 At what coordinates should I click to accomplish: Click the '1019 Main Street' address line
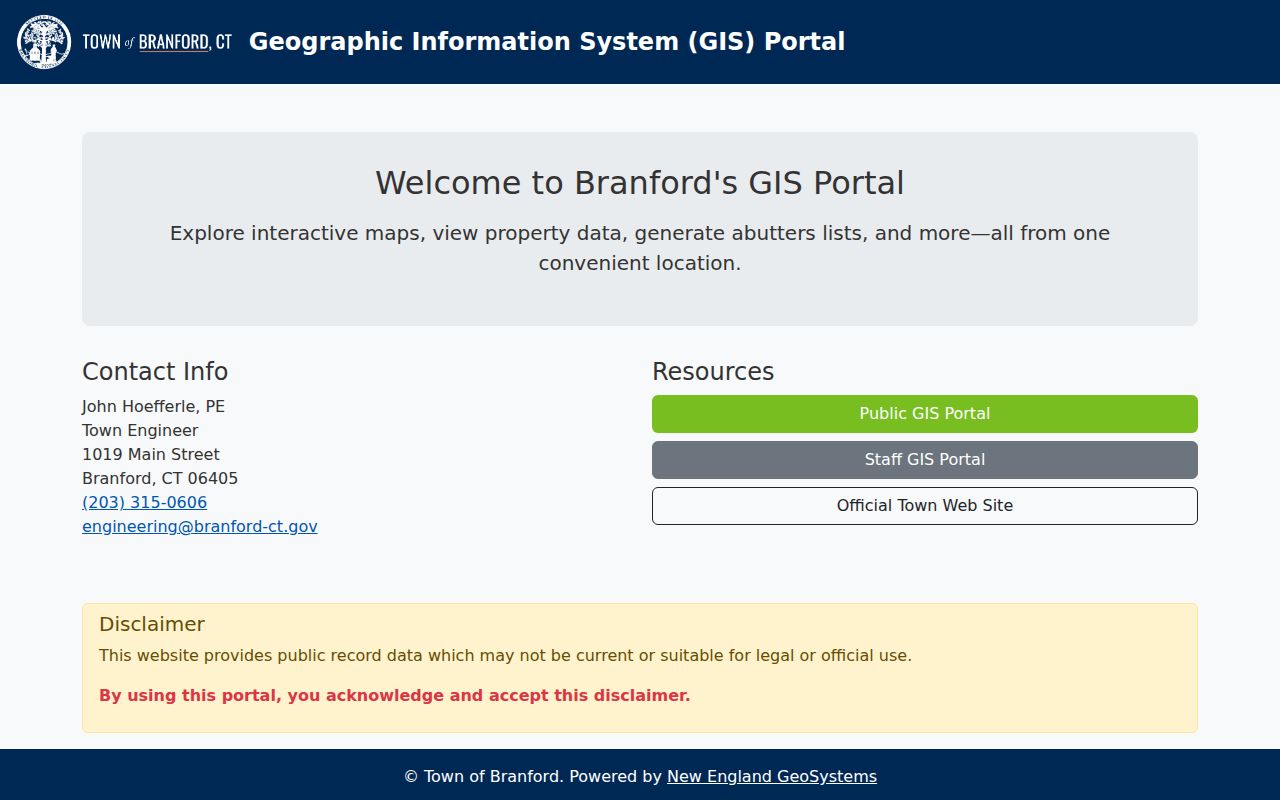coord(151,455)
